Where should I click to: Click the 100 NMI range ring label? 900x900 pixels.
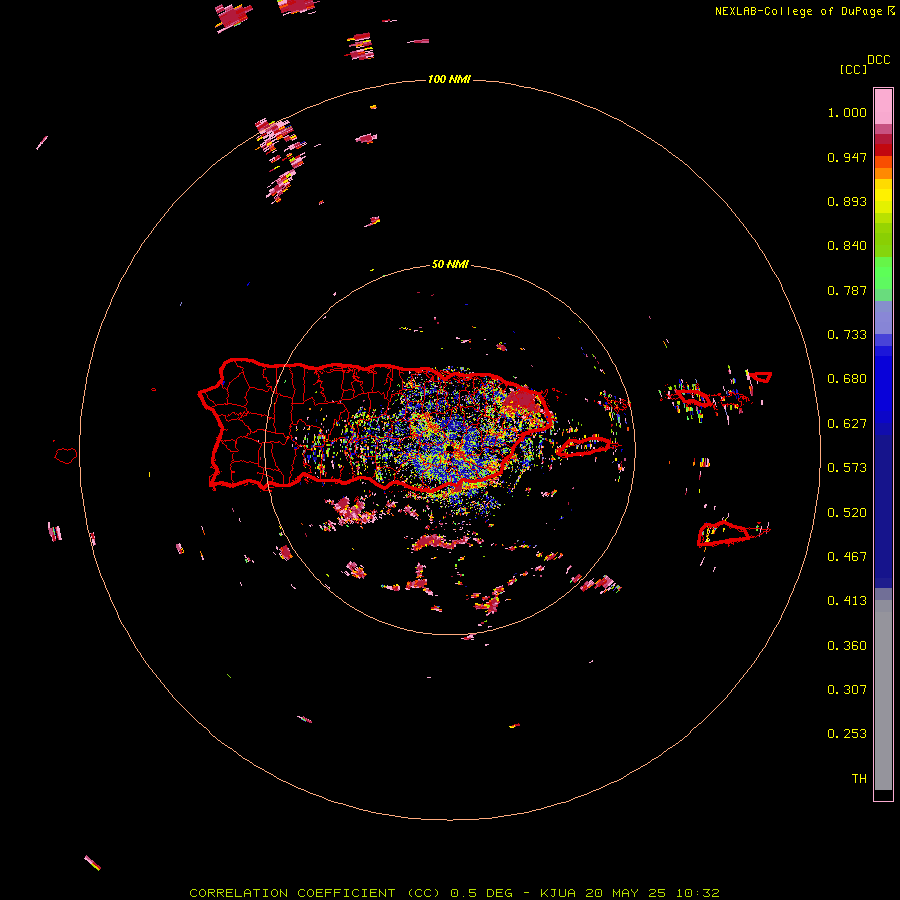click(x=449, y=79)
